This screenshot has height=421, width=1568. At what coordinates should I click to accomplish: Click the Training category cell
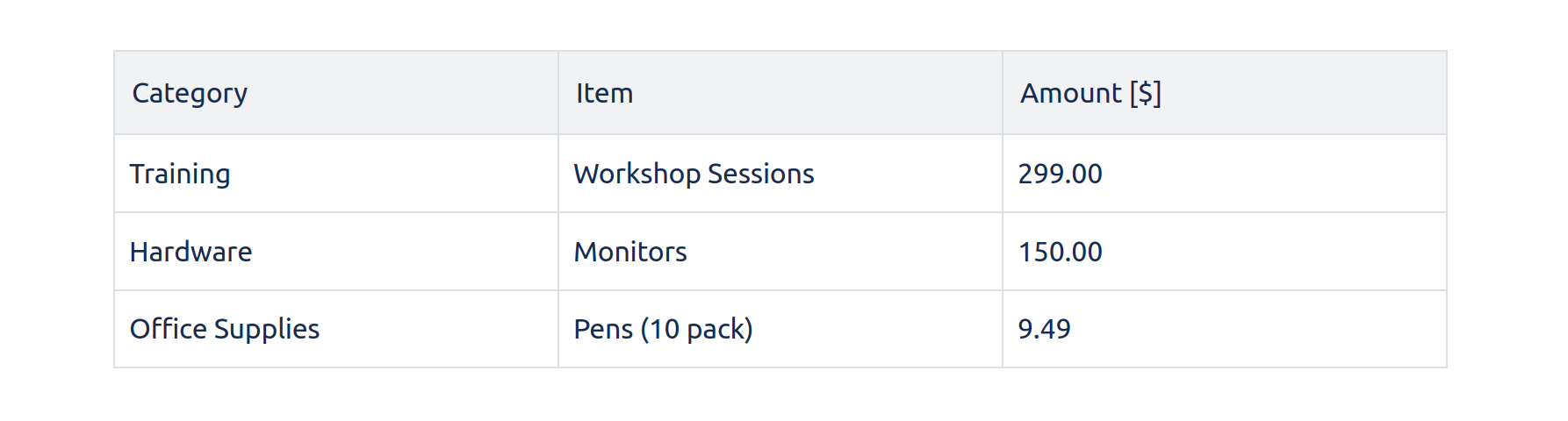tap(180, 174)
